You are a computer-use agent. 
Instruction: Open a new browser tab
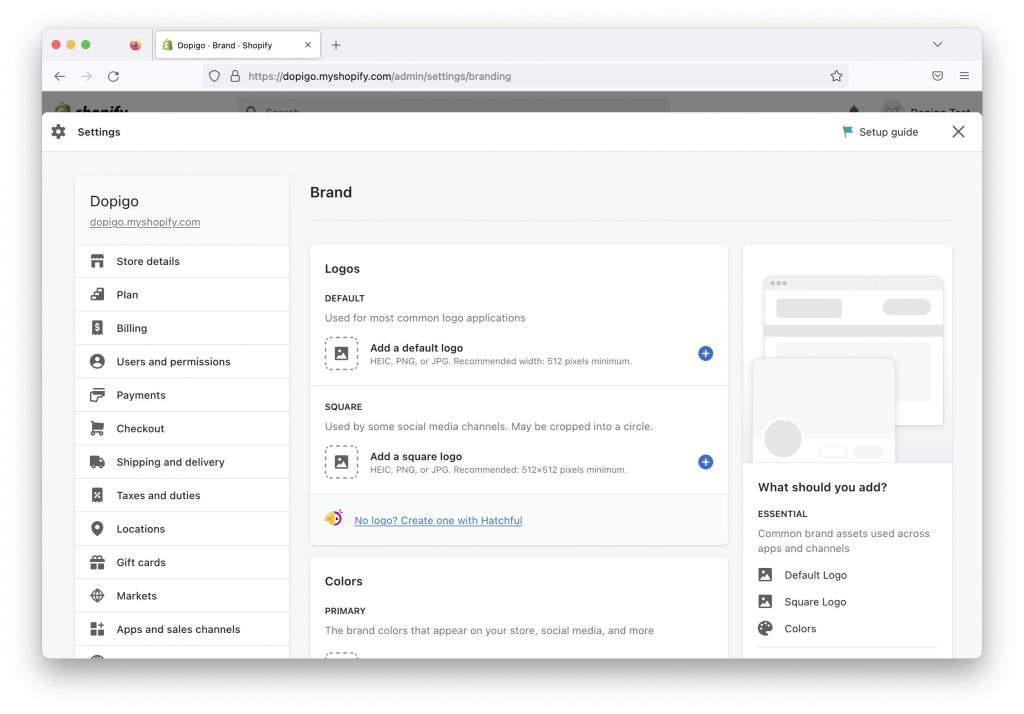[x=336, y=45]
